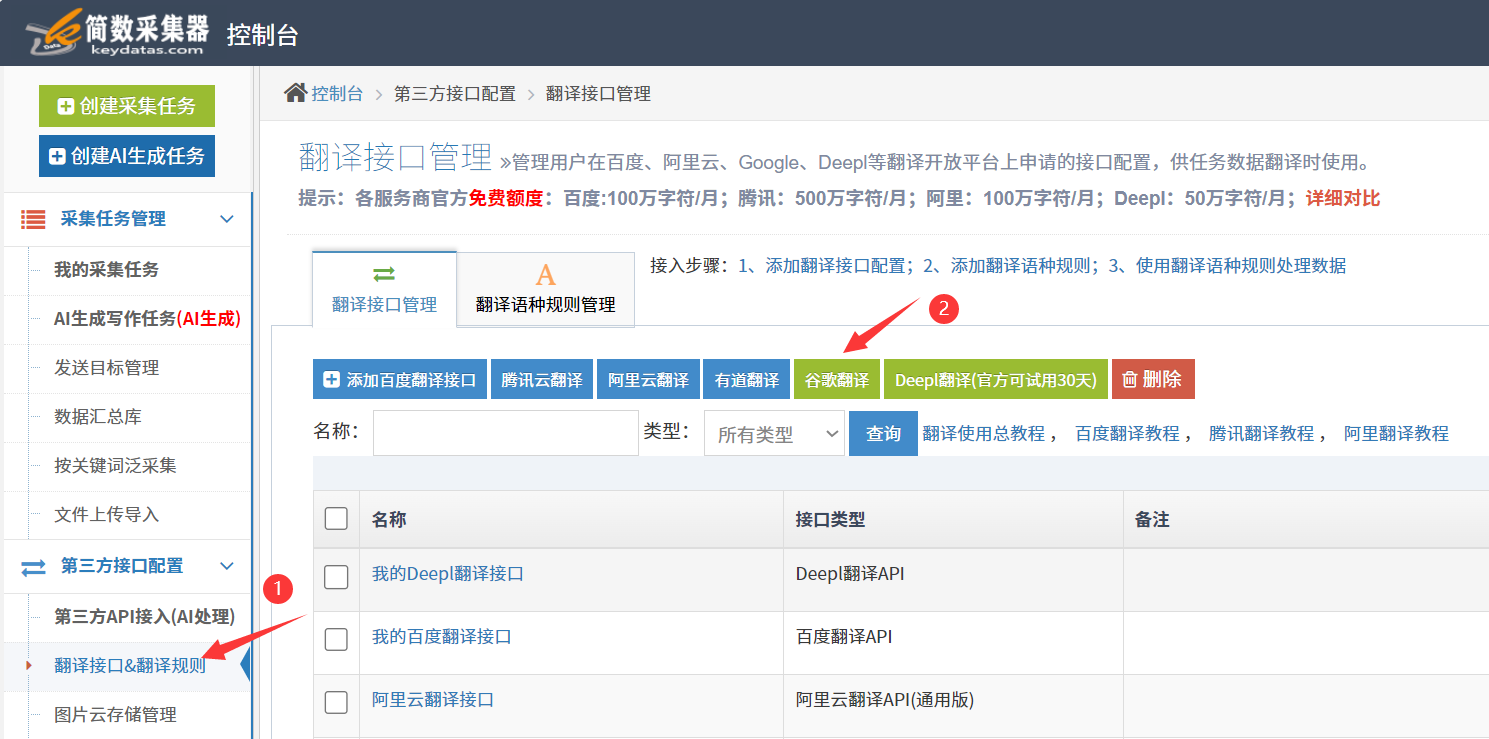Collapse the 第三方接口配置 section chevron
1489x739 pixels.
[227, 567]
